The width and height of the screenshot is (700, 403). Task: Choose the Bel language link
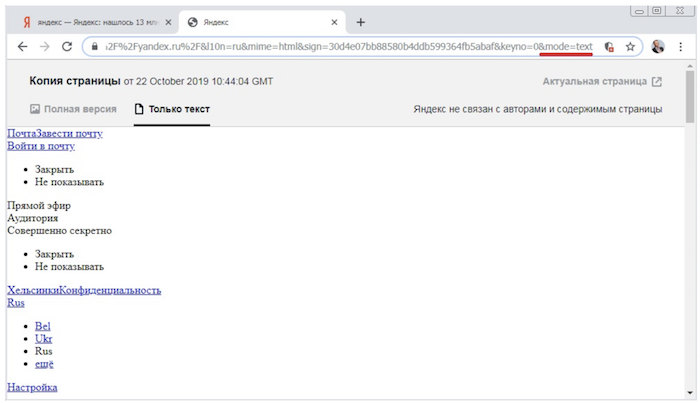pos(43,326)
